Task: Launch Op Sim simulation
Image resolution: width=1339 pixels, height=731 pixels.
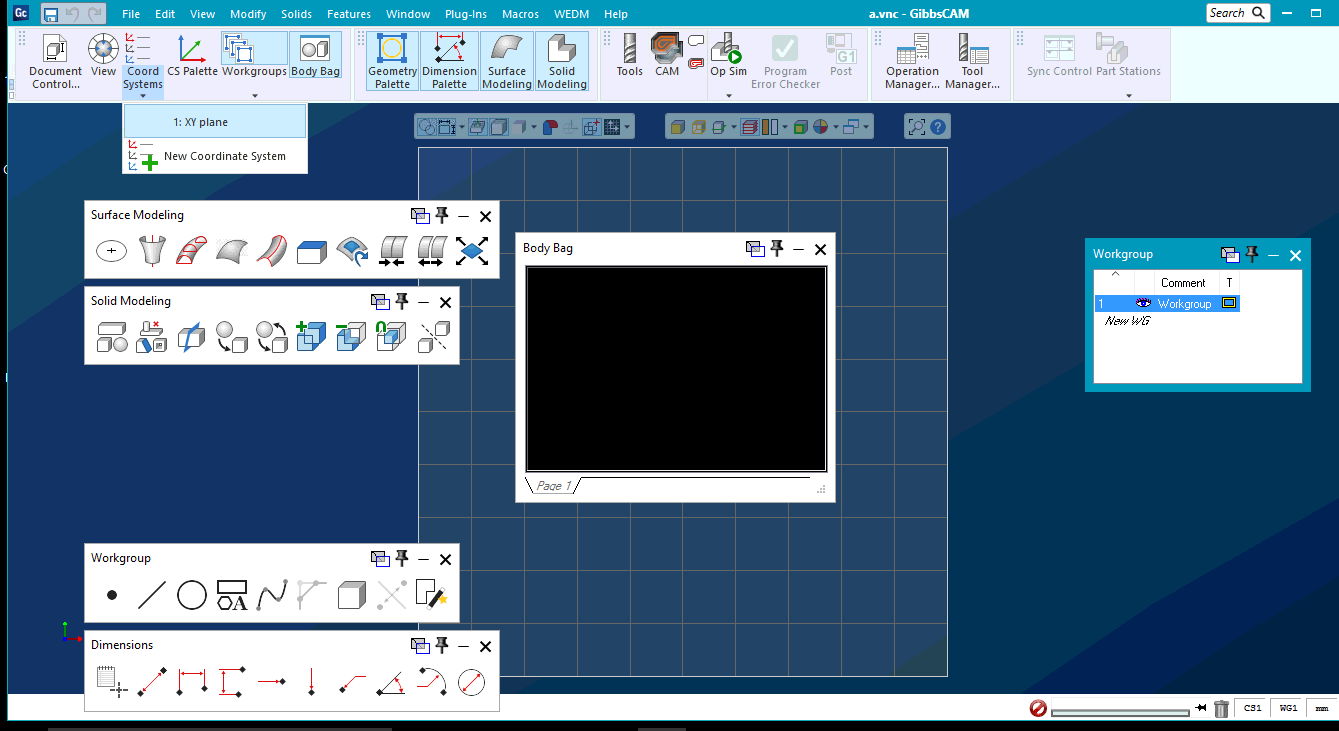Action: tap(728, 55)
